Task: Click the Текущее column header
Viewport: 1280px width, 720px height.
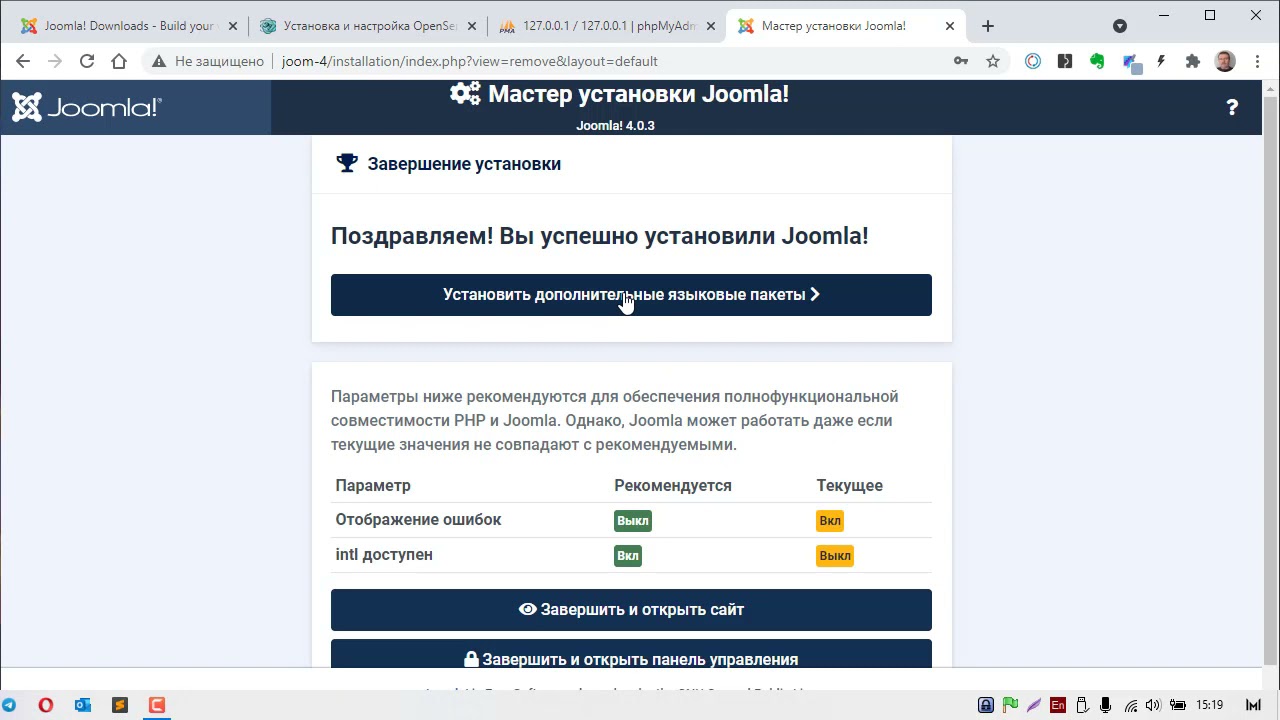Action: coord(849,485)
